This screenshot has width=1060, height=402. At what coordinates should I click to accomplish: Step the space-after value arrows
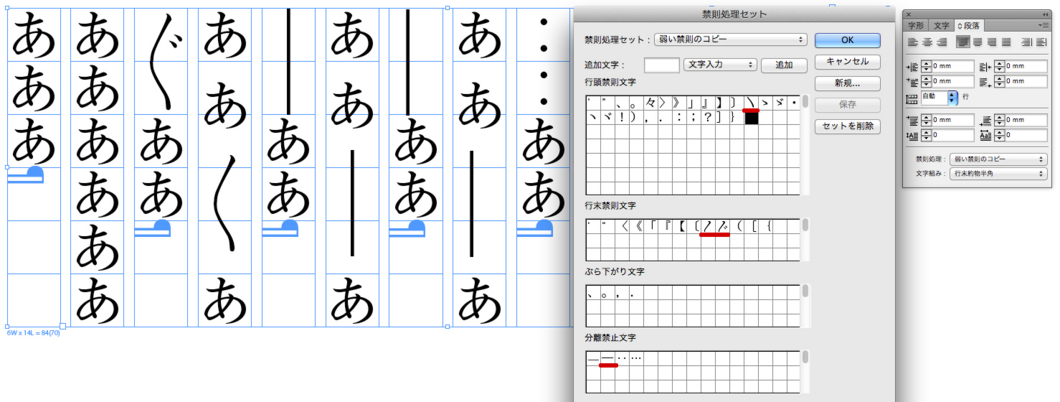pyautogui.click(x=999, y=120)
